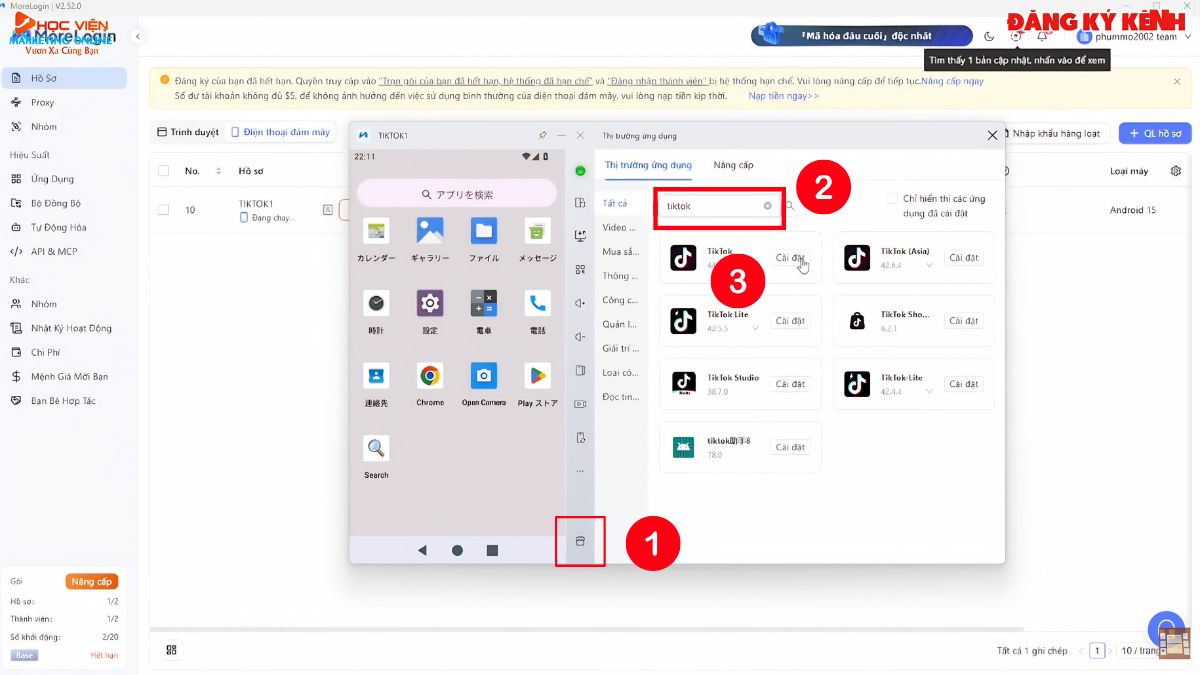Open the 設定 settings app on the phone

430,303
